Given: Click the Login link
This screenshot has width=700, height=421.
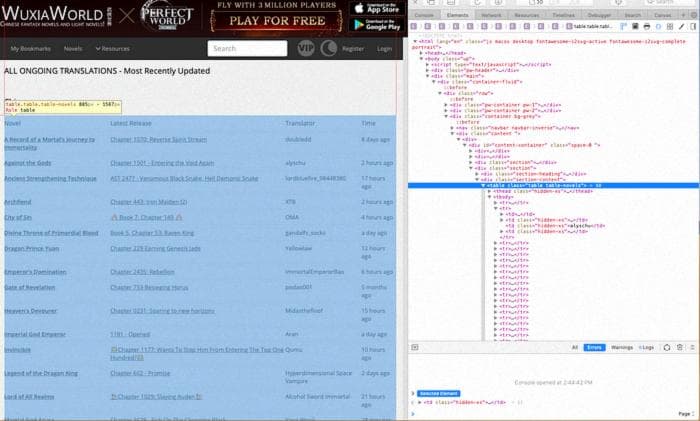Looking at the screenshot, I should coord(384,49).
